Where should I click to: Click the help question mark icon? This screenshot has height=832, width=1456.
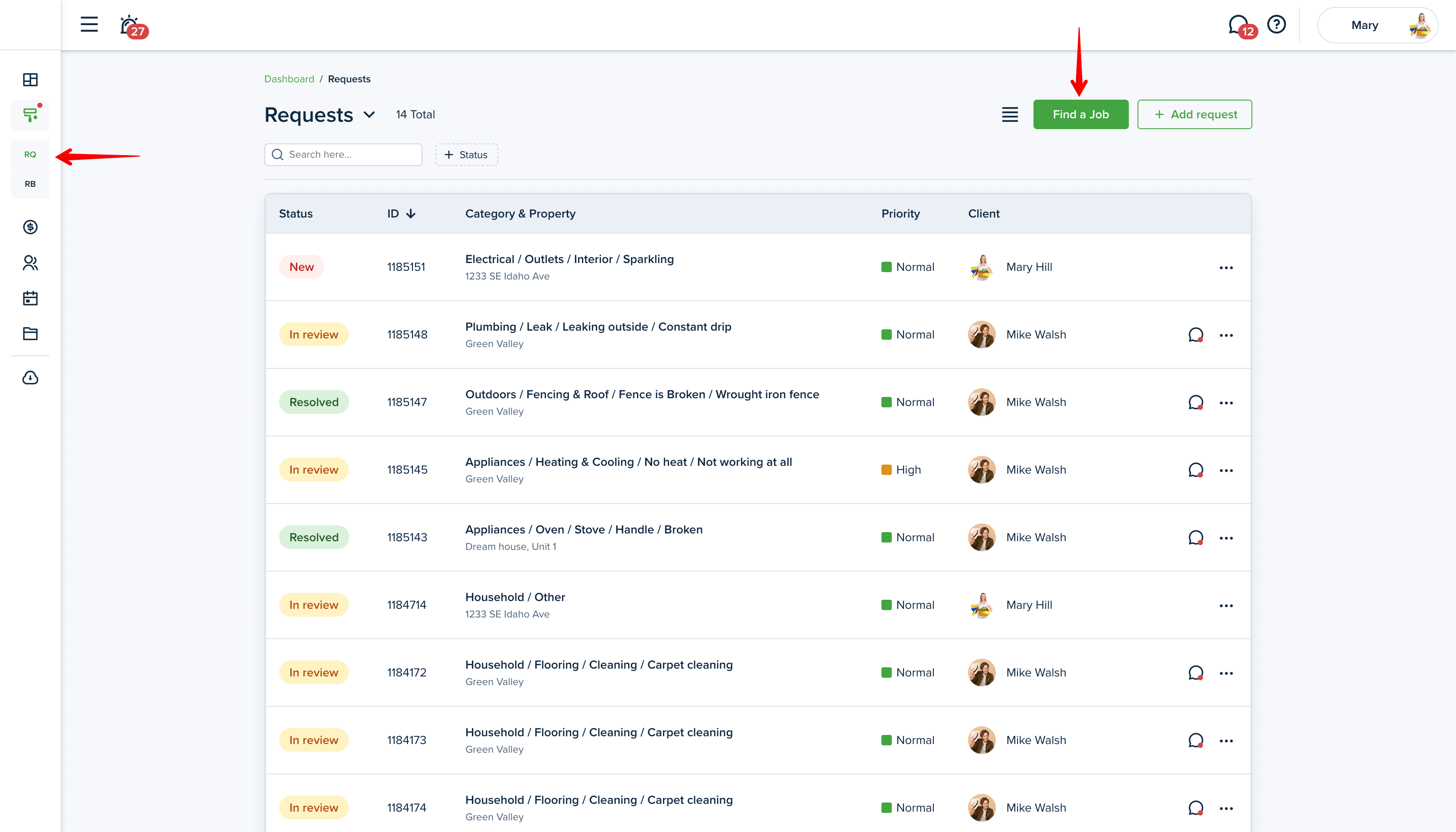(x=1276, y=25)
